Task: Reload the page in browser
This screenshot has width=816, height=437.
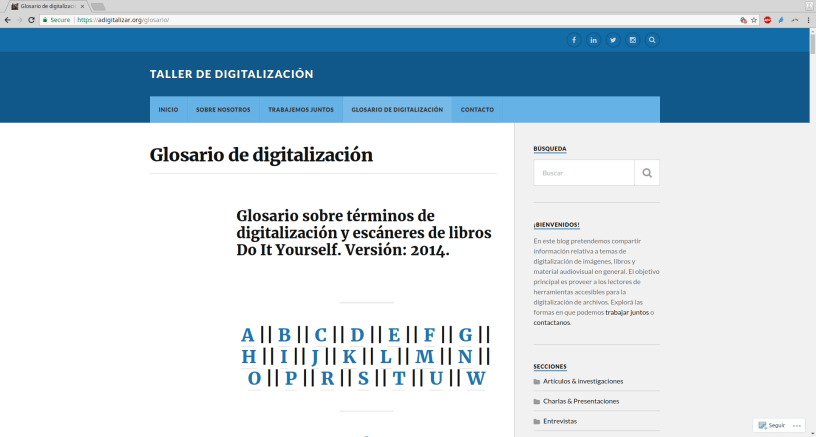Action: click(x=32, y=19)
